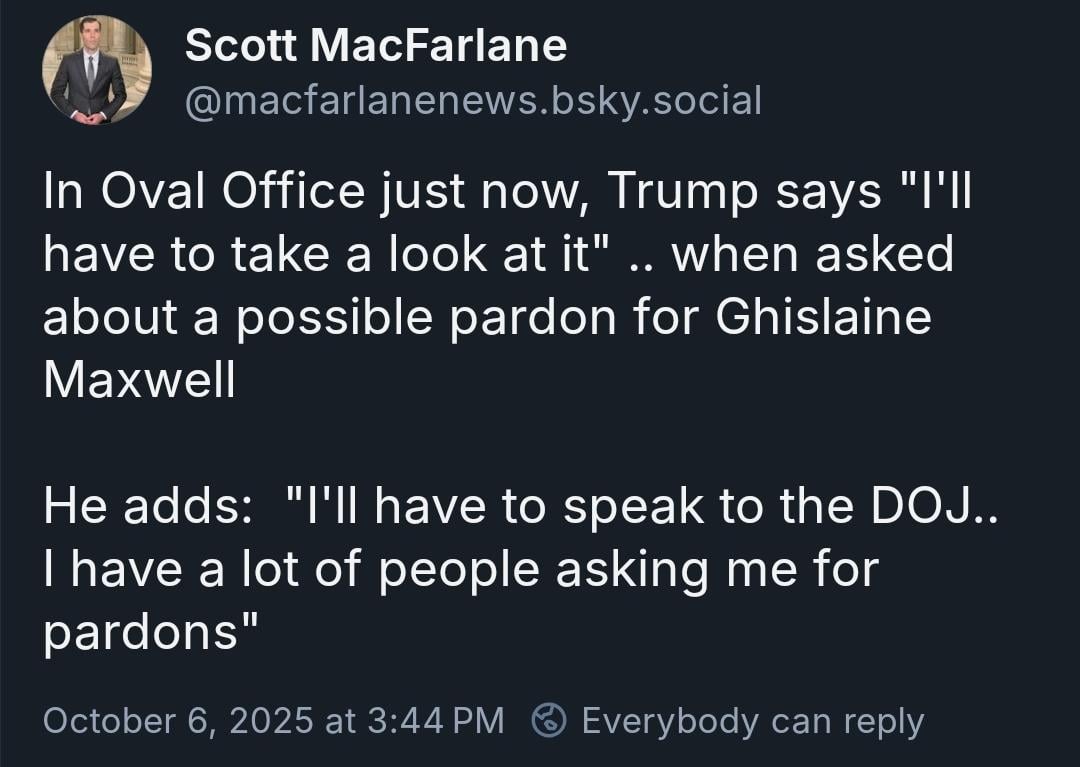Open the October 6, 2025 date link
Screen dimensions: 1080x767
[178, 720]
